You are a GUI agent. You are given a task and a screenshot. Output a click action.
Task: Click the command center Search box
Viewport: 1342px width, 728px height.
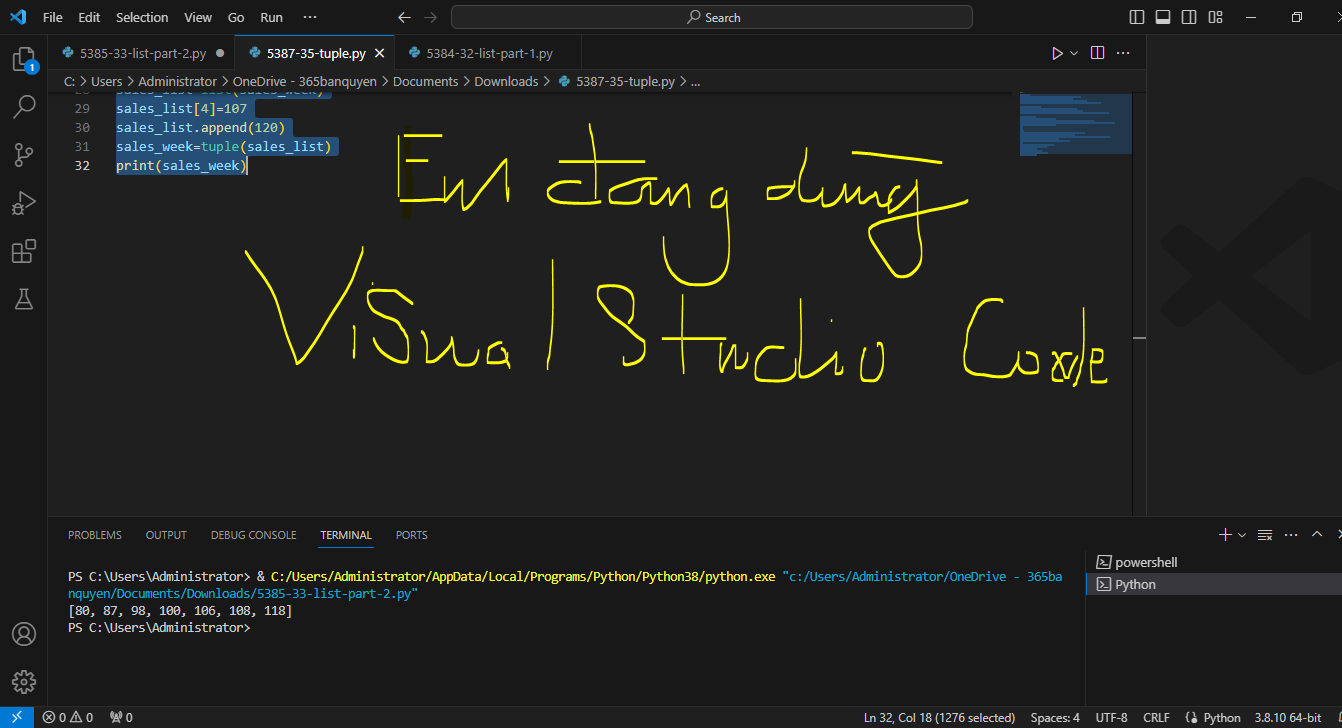point(712,17)
